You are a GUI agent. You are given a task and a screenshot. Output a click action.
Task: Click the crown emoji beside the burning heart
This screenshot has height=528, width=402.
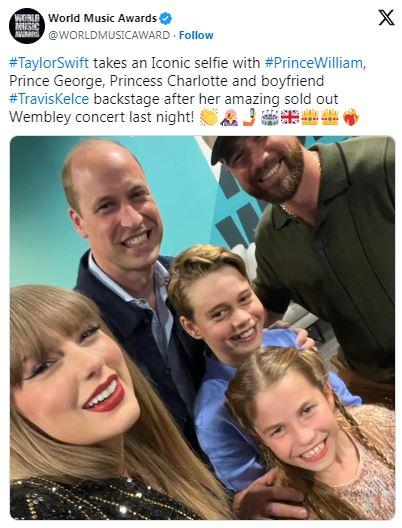330,118
